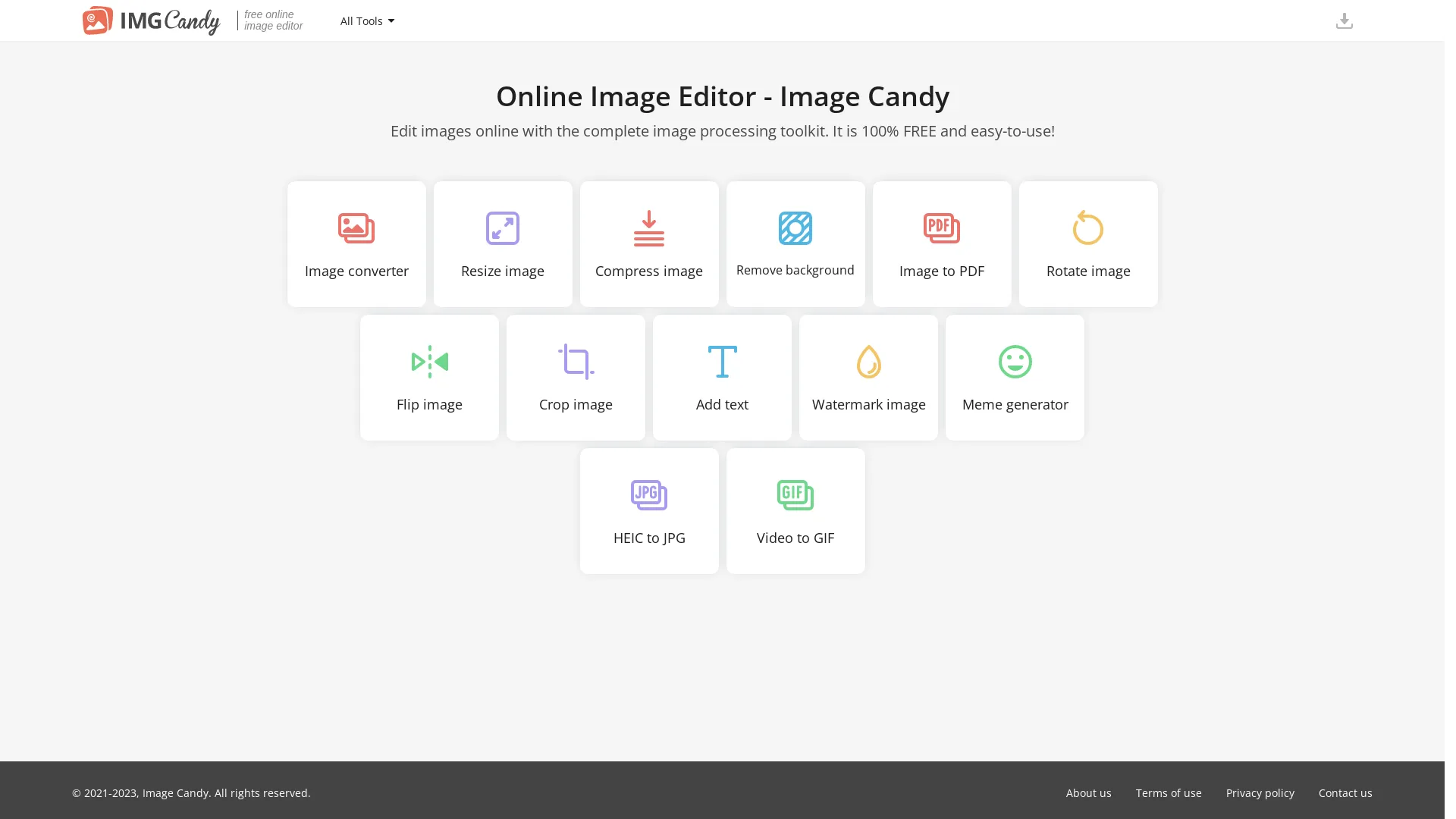
Task: Click the Image to PDF icon
Action: point(942,228)
